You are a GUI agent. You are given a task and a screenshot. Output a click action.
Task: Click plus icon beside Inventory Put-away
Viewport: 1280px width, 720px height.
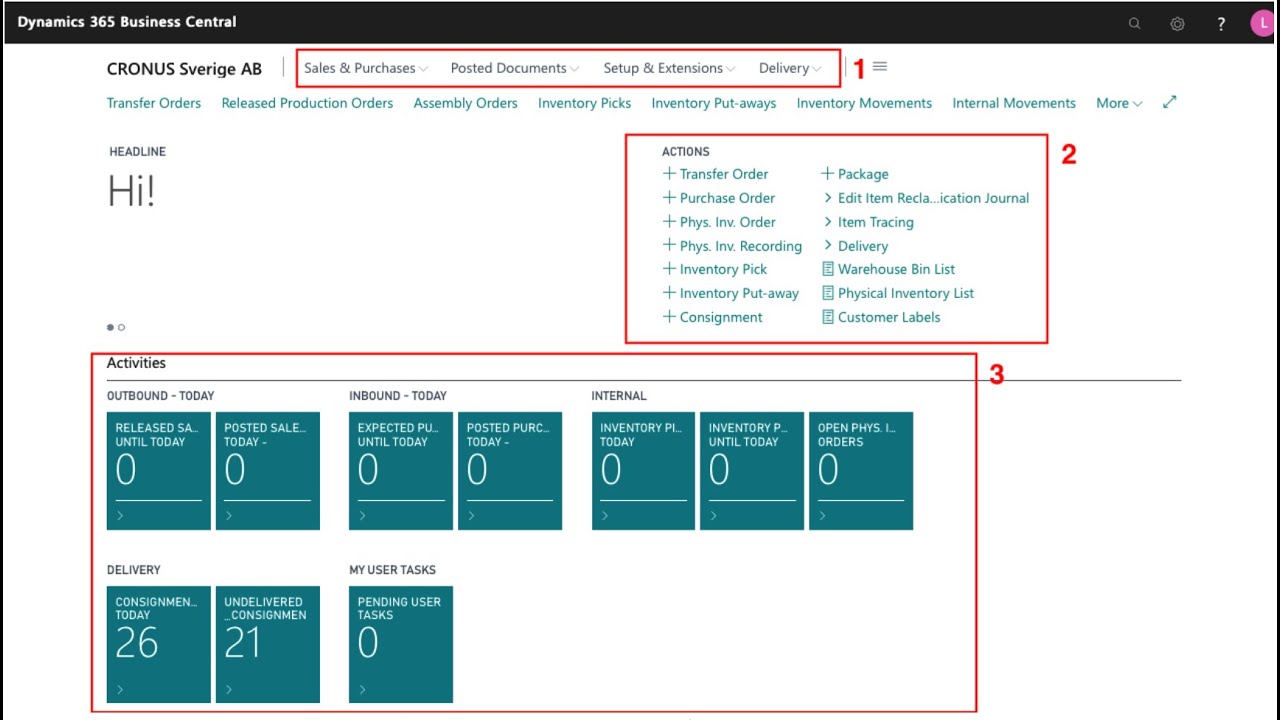tap(670, 292)
